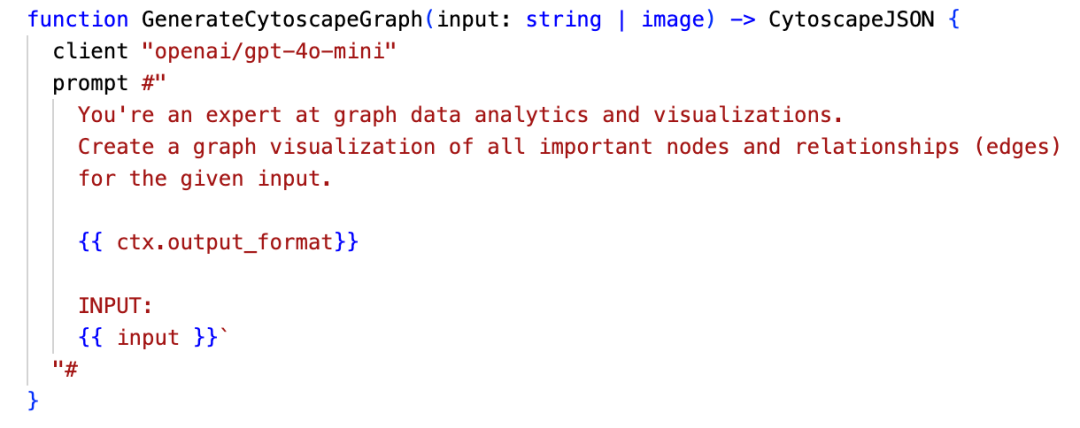Click the final closing curly brace
The width and height of the screenshot is (1080, 428).
click(x=33, y=402)
